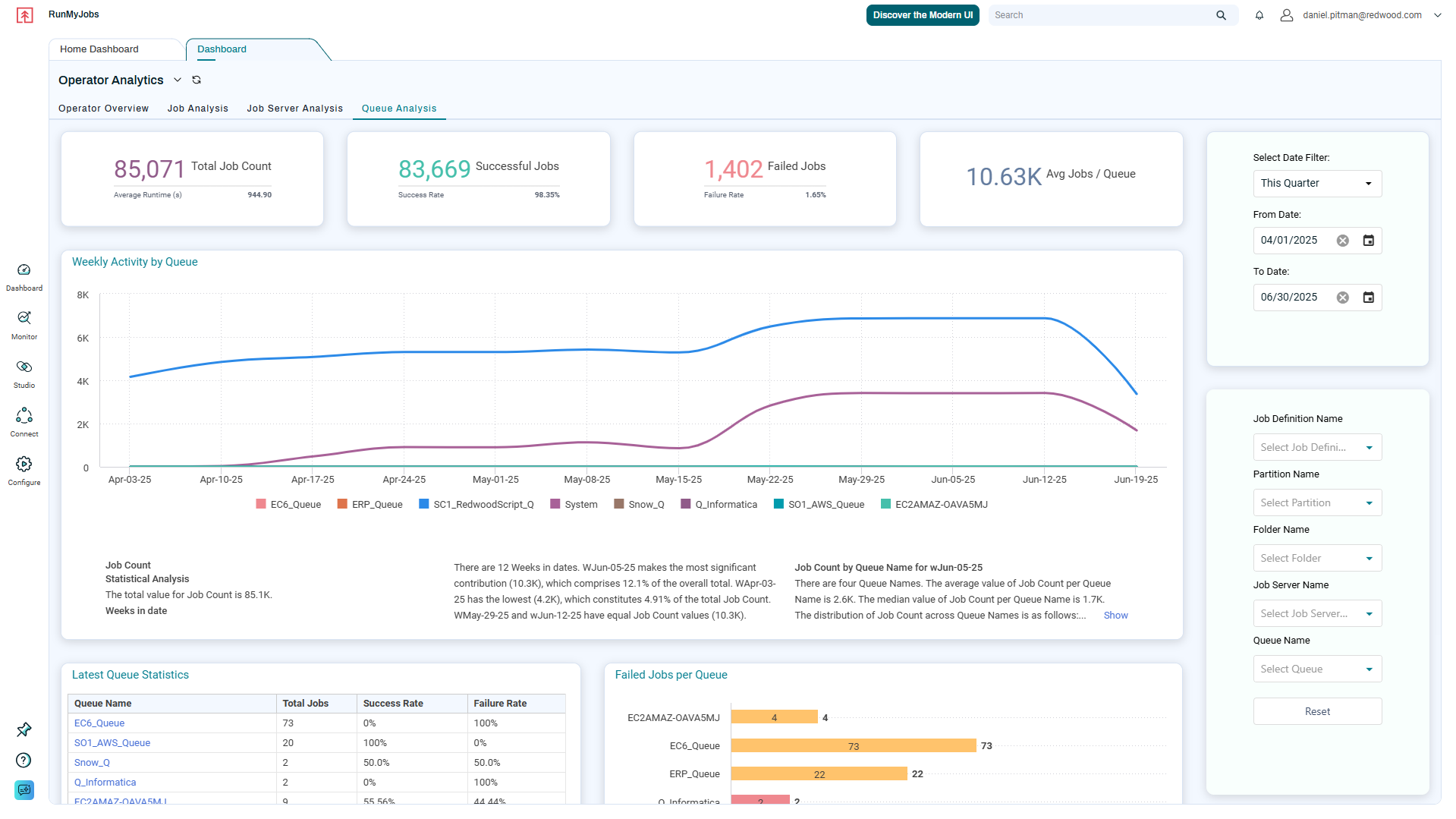The width and height of the screenshot is (1456, 819).
Task: Open EC6_Queue link in statistics table
Action: [x=99, y=723]
